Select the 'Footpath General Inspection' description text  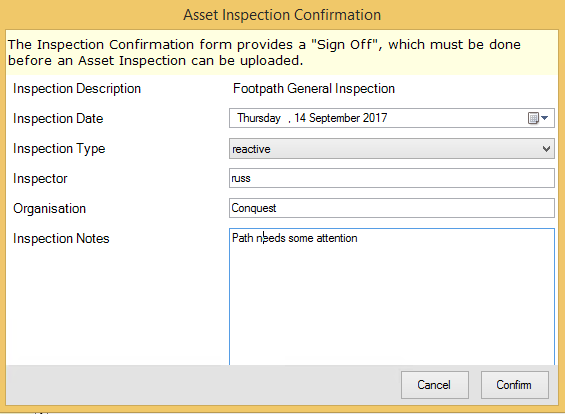[314, 89]
